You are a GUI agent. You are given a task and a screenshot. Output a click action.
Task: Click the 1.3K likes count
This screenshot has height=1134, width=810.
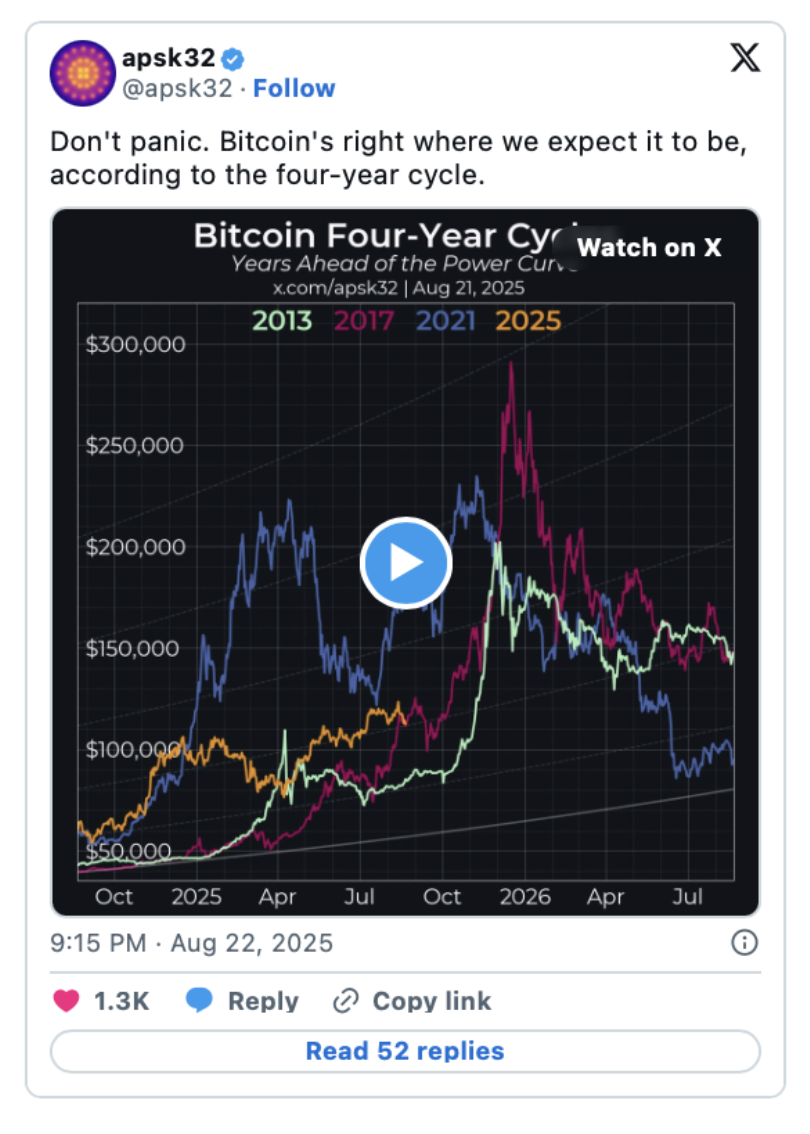pyautogui.click(x=122, y=1001)
